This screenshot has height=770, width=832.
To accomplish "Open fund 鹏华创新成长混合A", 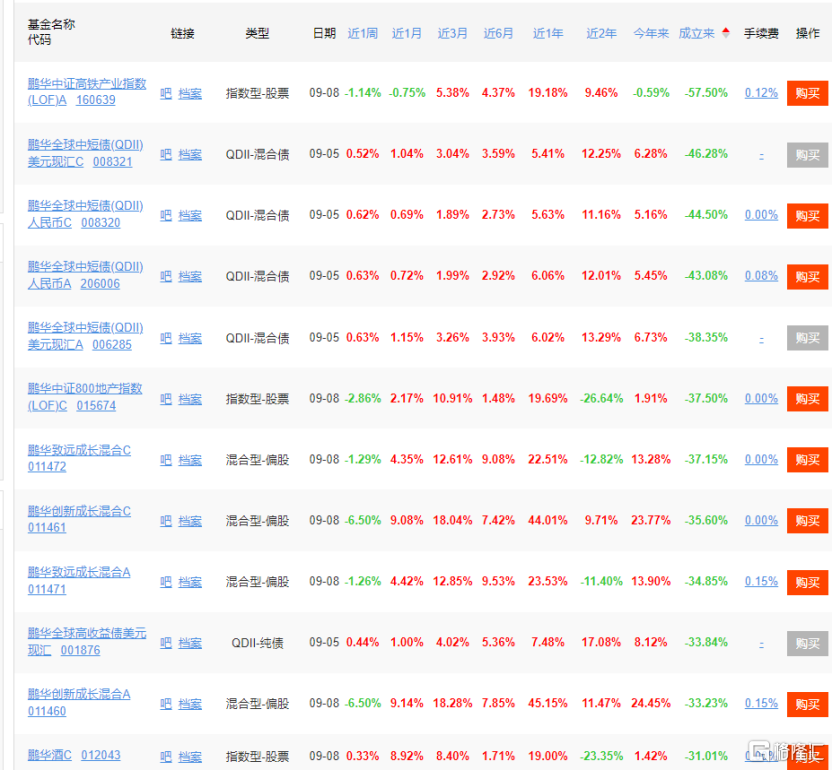I will coord(79,694).
